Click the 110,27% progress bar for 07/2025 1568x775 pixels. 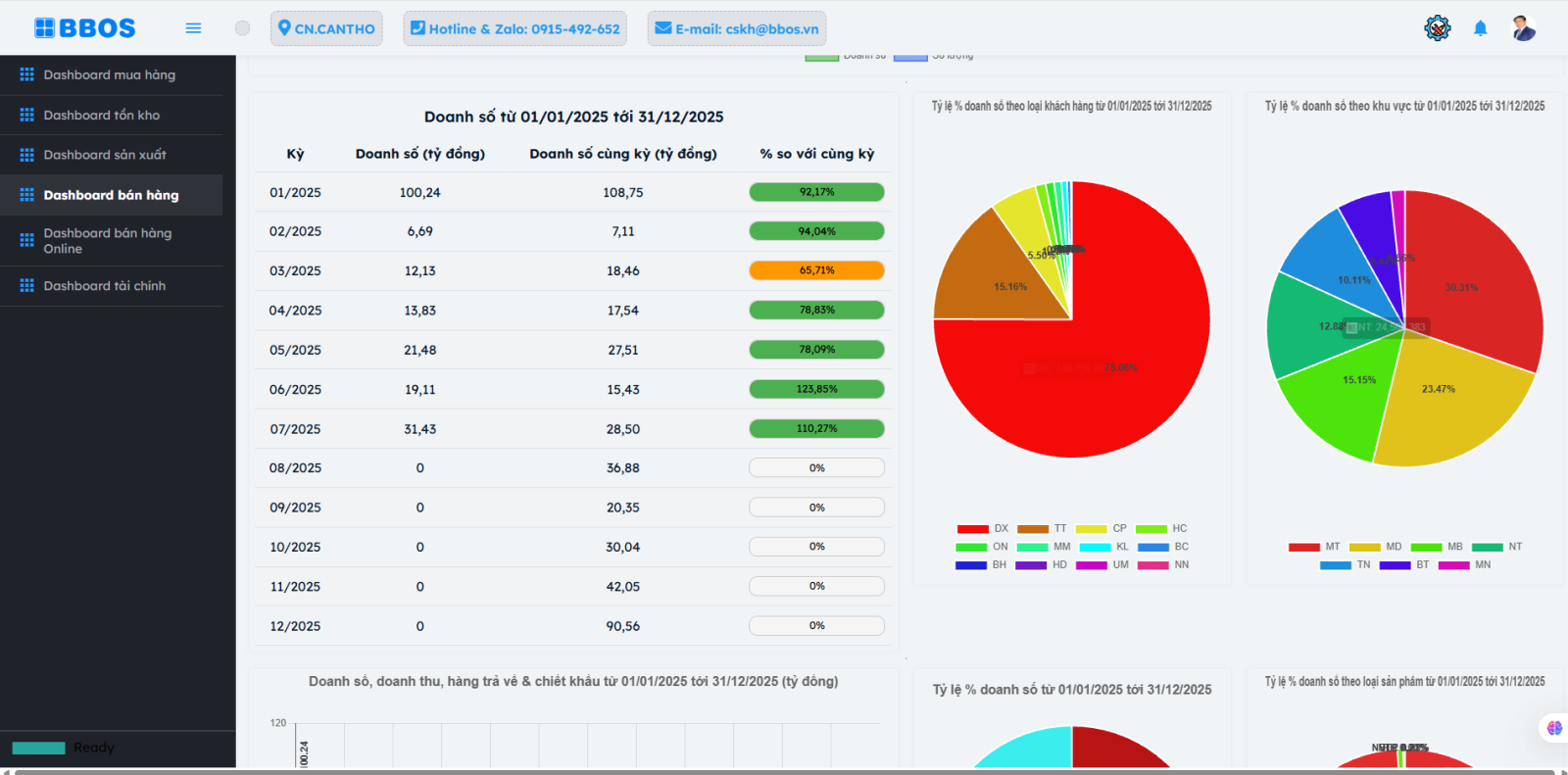[x=816, y=428]
